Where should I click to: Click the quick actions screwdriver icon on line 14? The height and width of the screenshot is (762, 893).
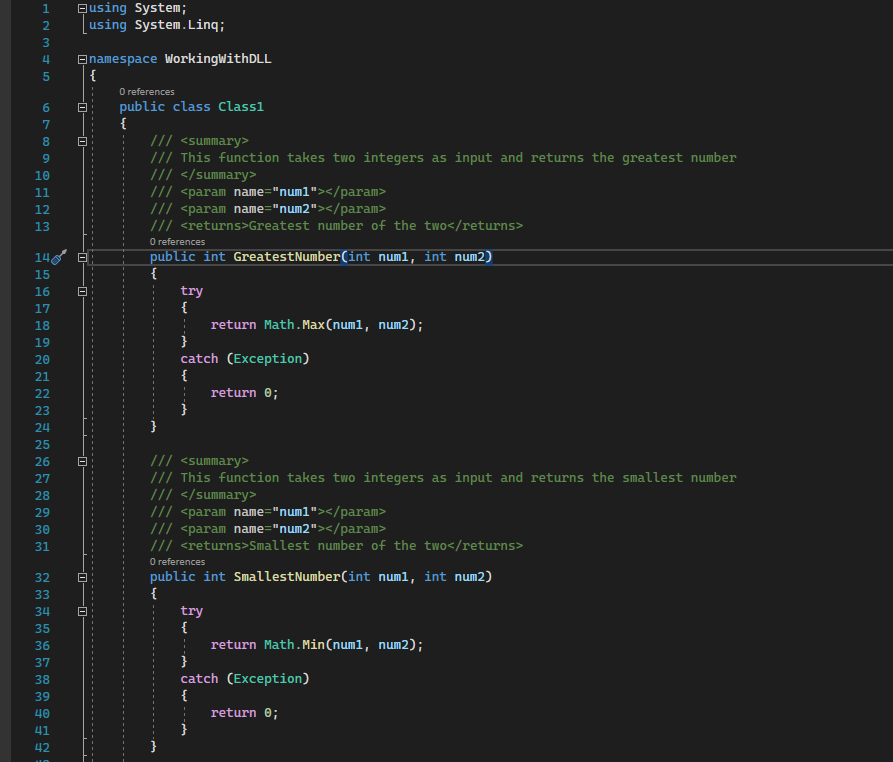click(x=59, y=257)
